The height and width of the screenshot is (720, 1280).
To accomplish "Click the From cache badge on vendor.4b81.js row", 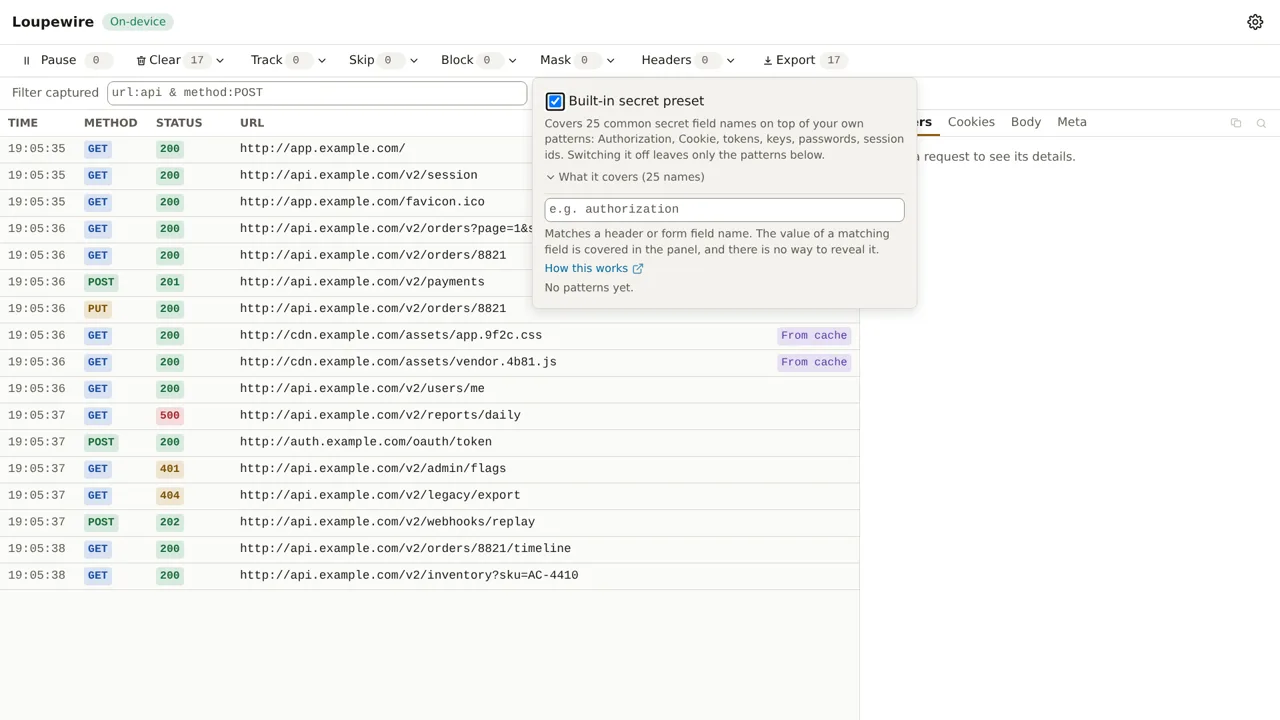I will pos(814,362).
